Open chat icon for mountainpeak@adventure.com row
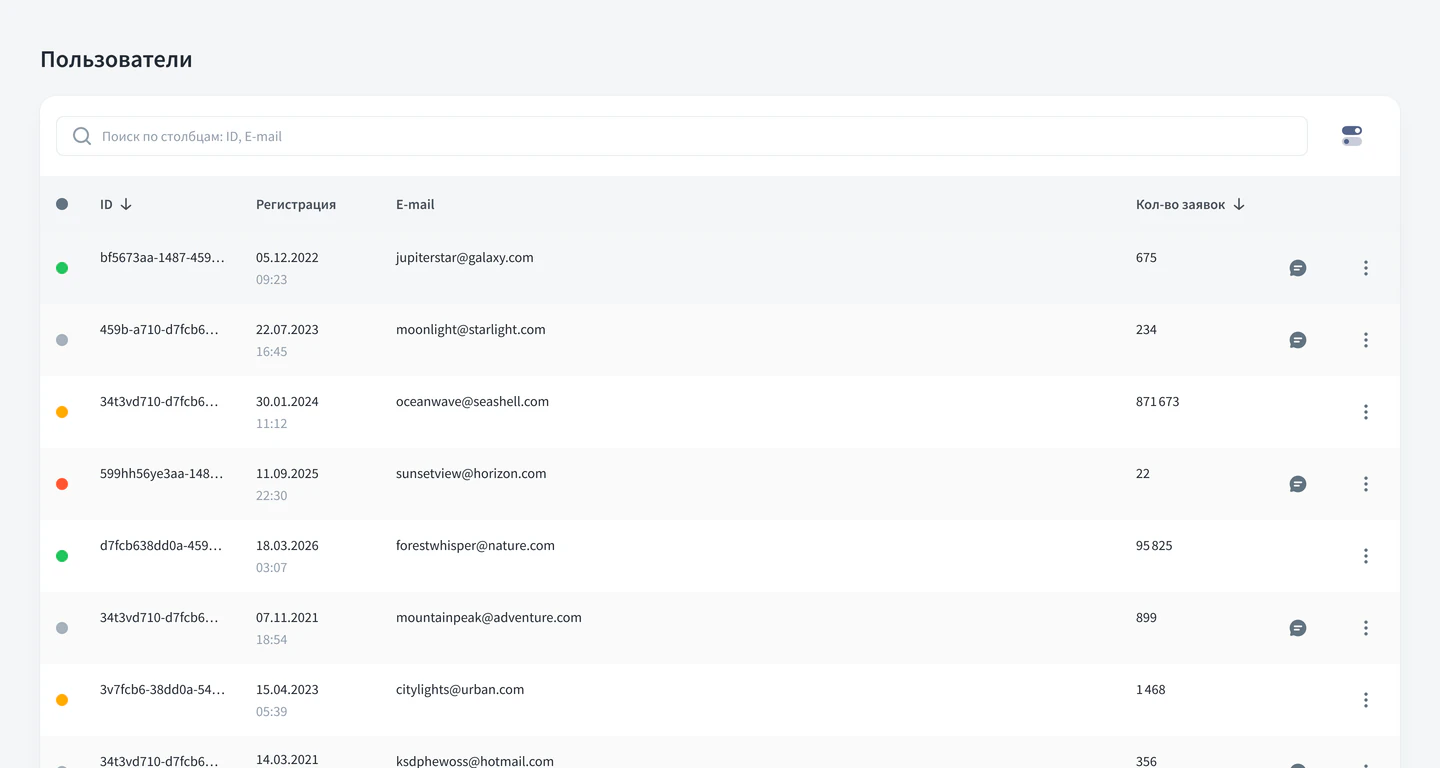The height and width of the screenshot is (768, 1440). 1298,628
